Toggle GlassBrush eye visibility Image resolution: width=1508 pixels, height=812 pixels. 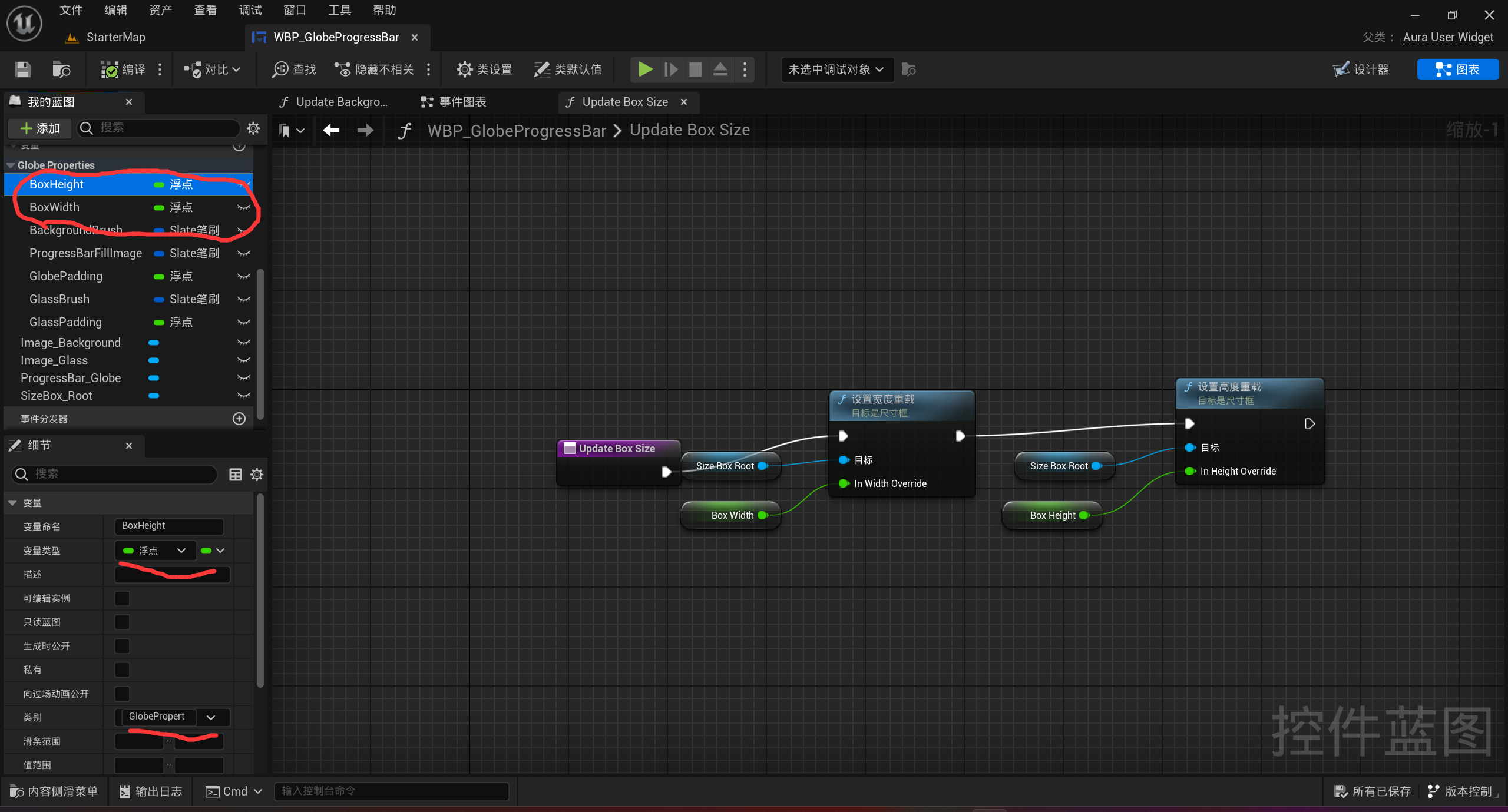(x=243, y=299)
